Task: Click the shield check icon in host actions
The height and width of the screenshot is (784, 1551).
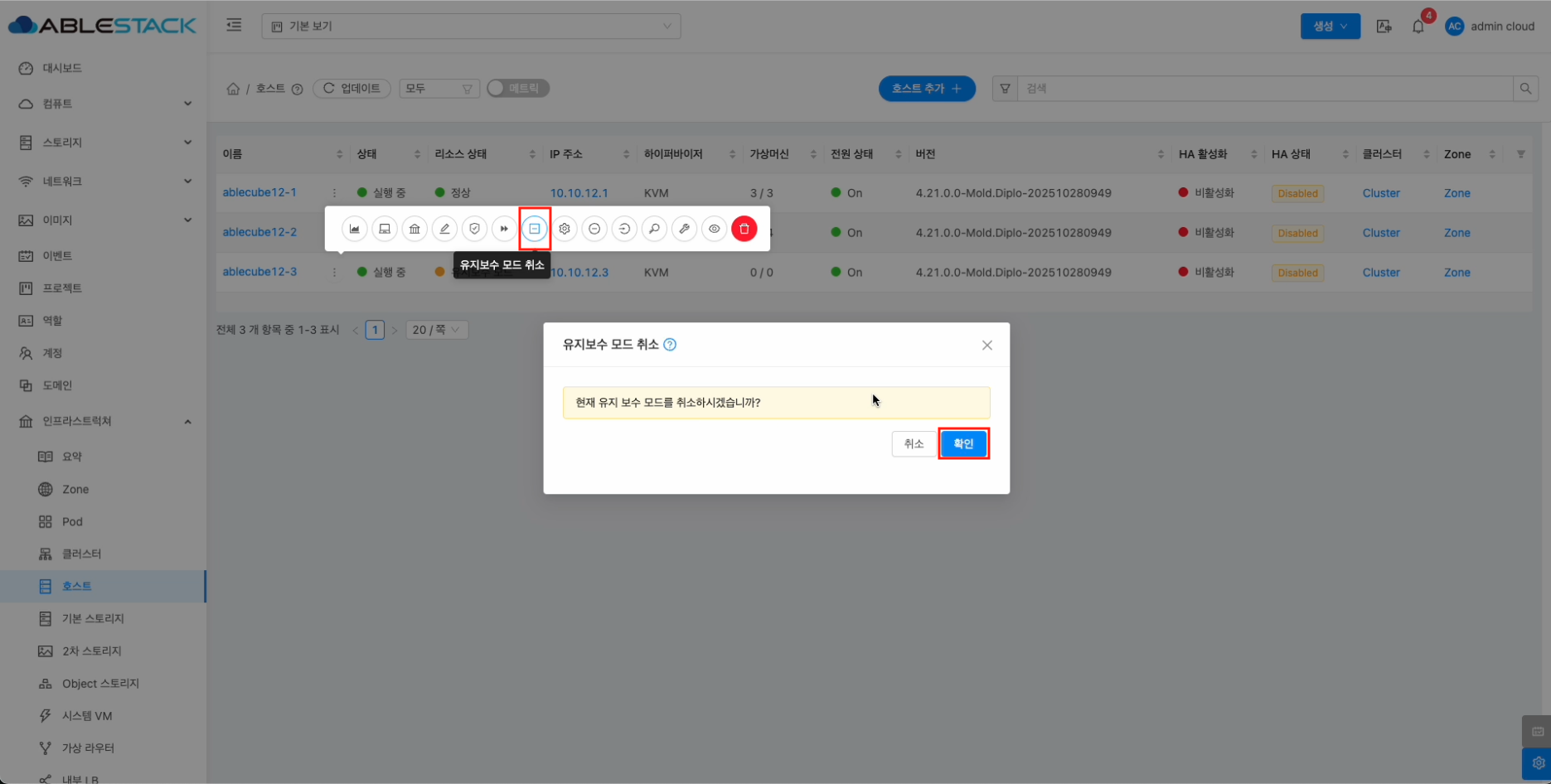Action: 474,229
